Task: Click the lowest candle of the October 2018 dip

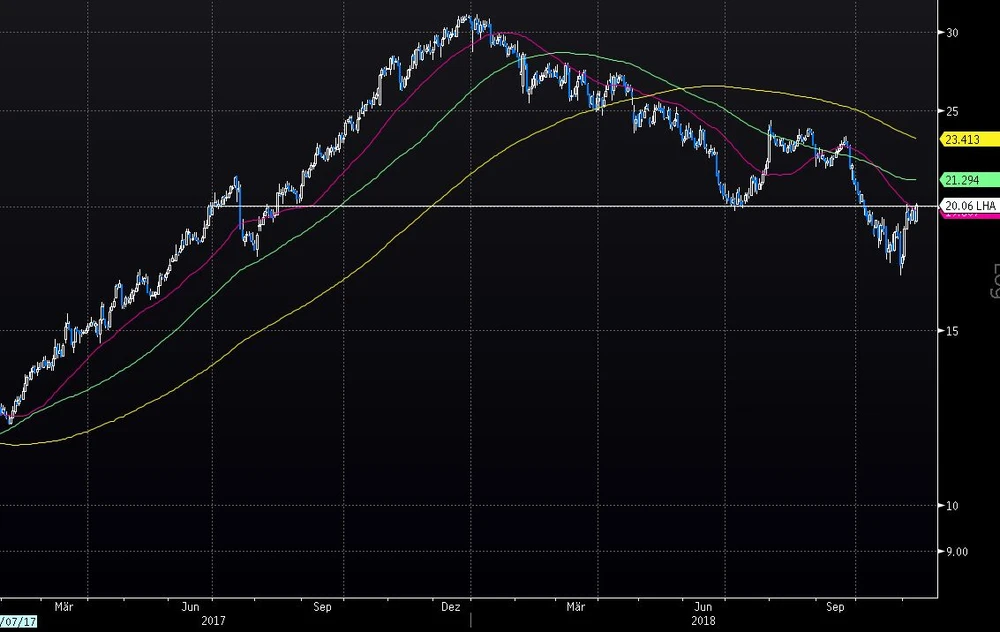Action: tap(901, 266)
